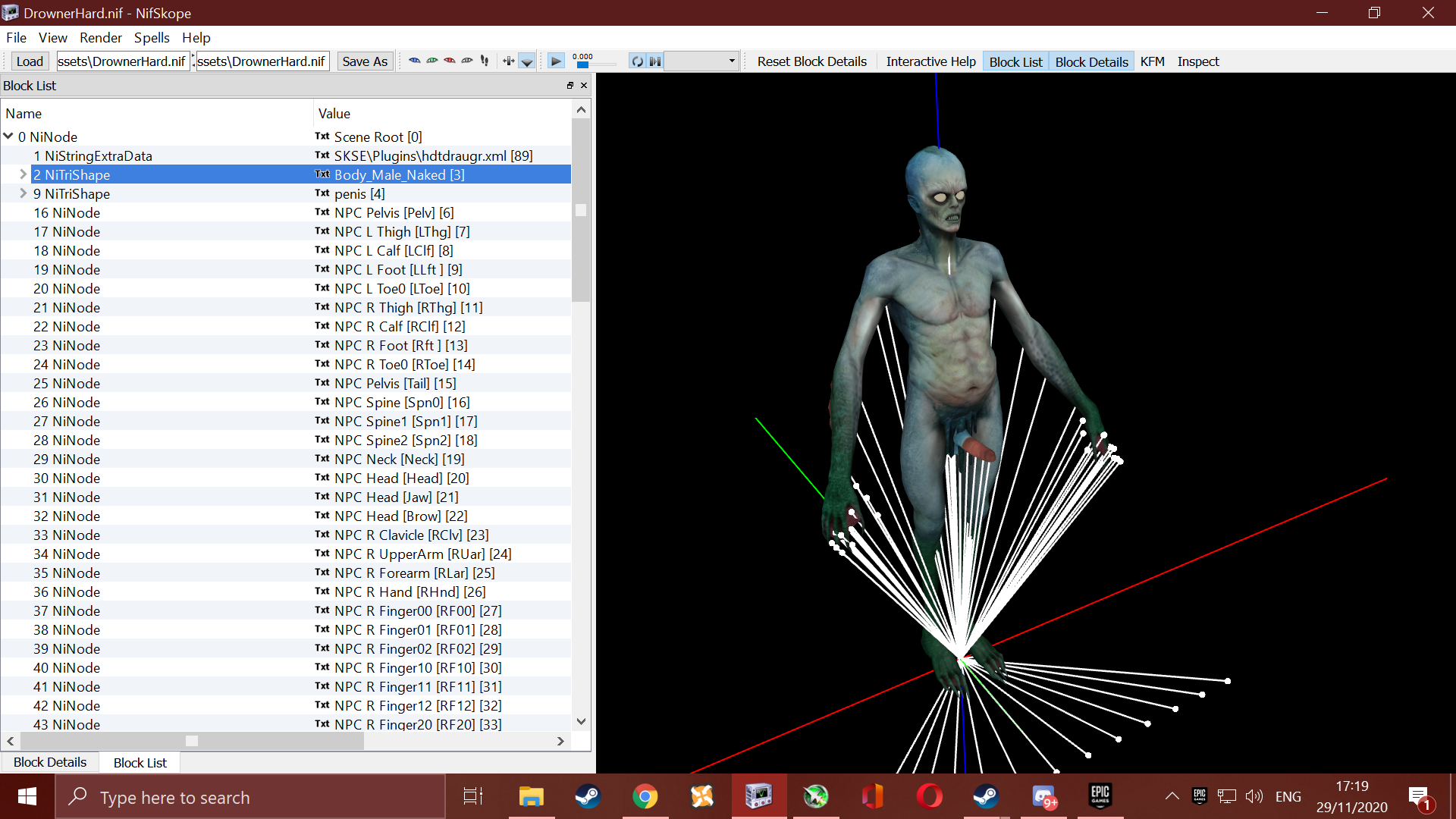
Task: Select the 1 NiStringExtraData row
Action: [286, 155]
